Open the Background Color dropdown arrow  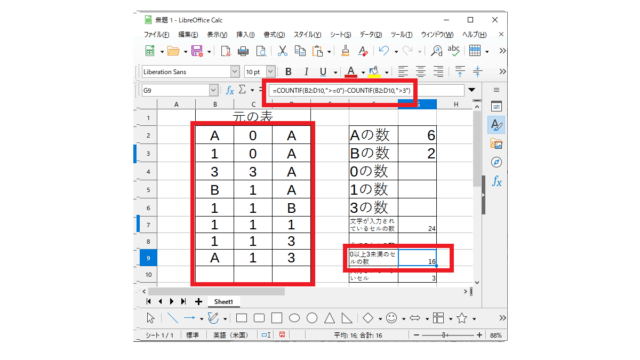pos(387,73)
